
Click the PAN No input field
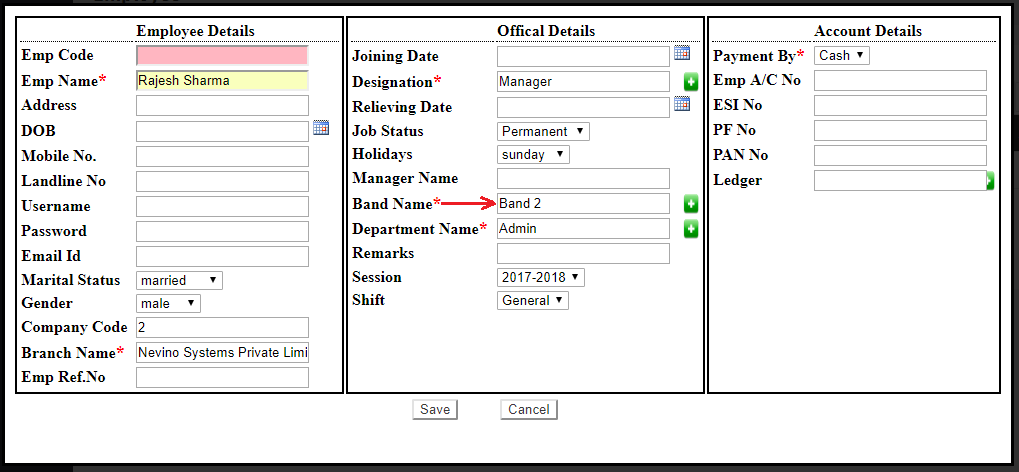[900, 156]
